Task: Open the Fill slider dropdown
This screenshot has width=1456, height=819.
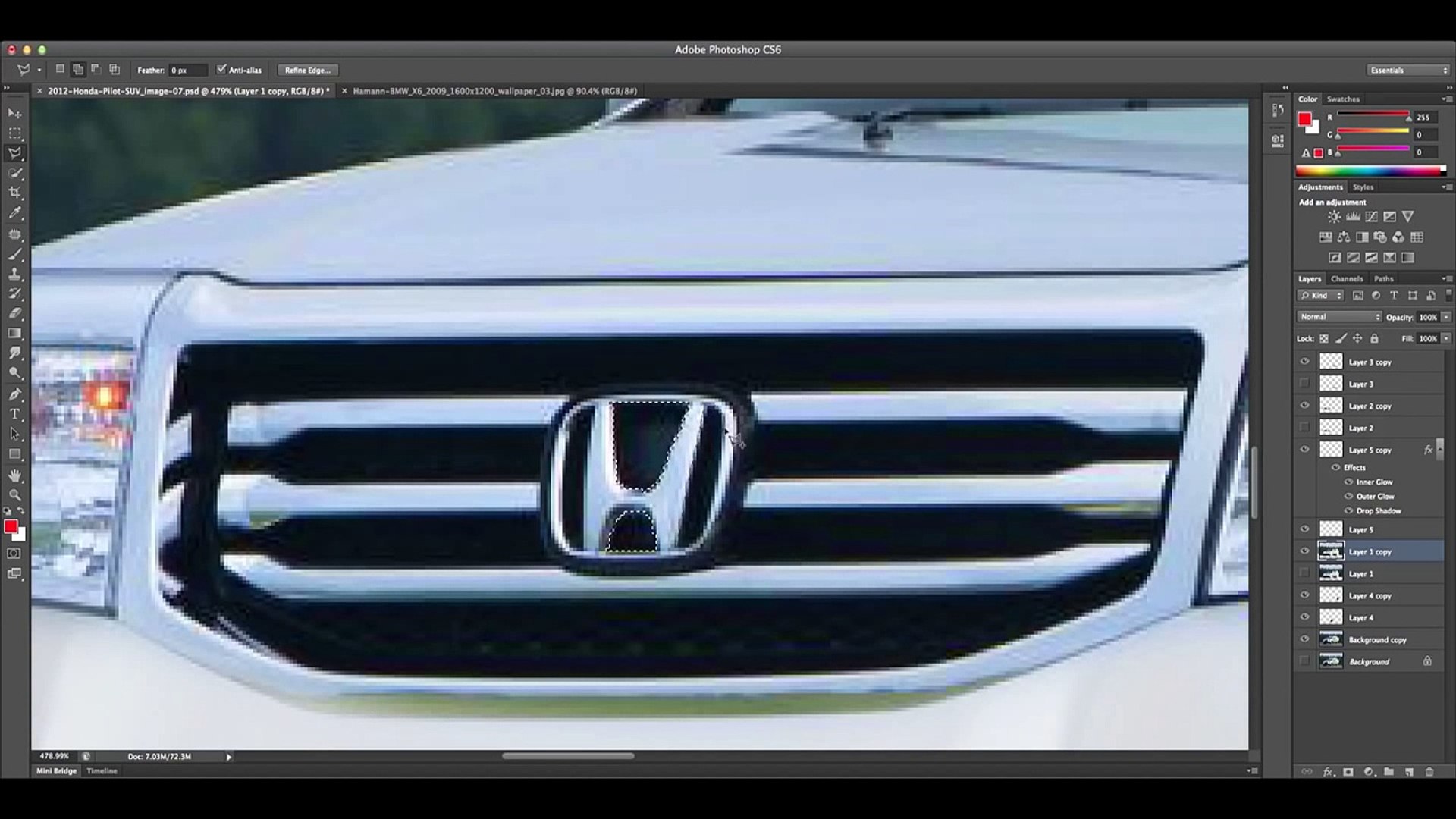Action: pos(1446,339)
